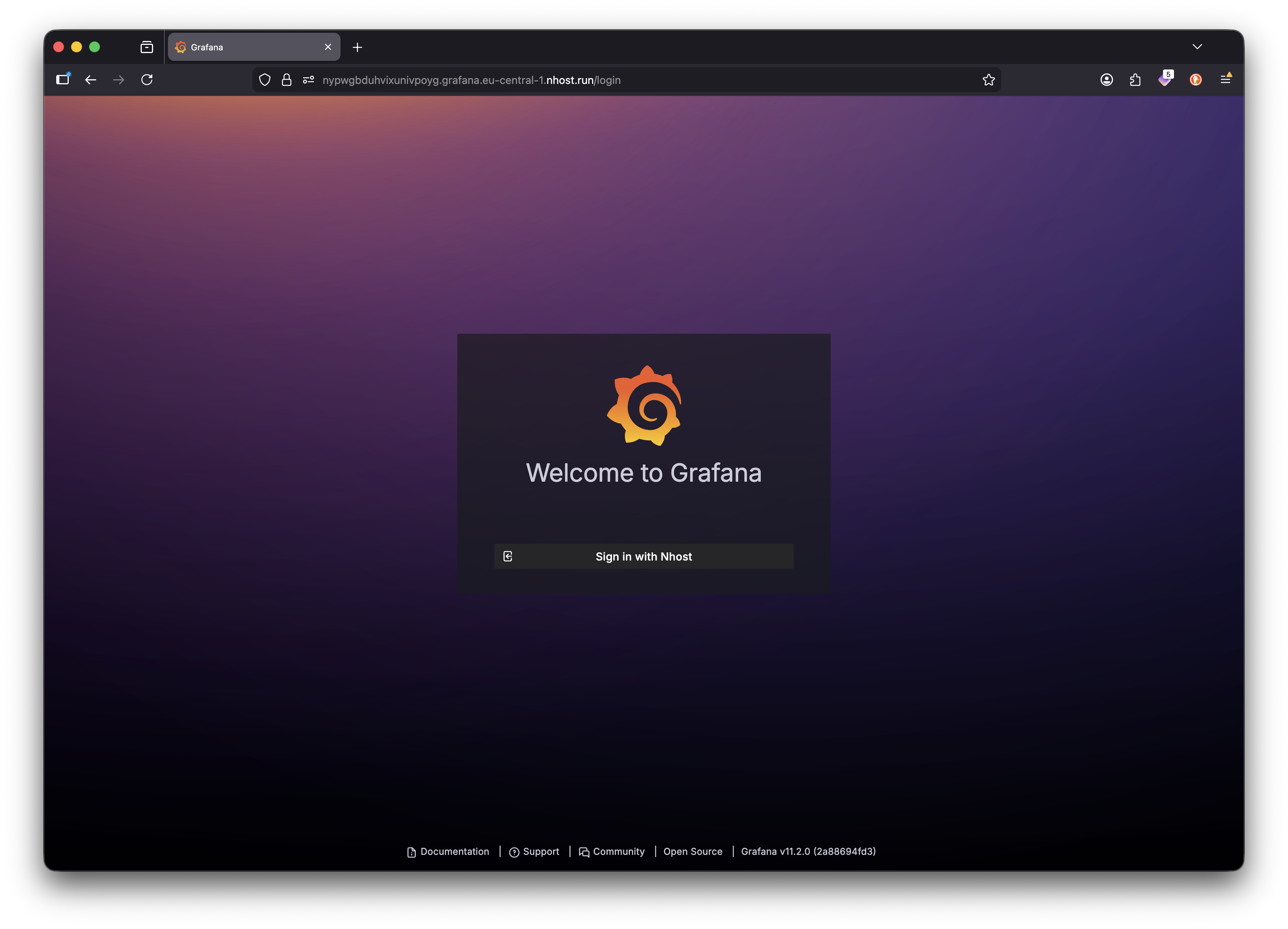This screenshot has height=929, width=1288.
Task: Open the list-all-tabs chevron
Action: (x=1198, y=46)
